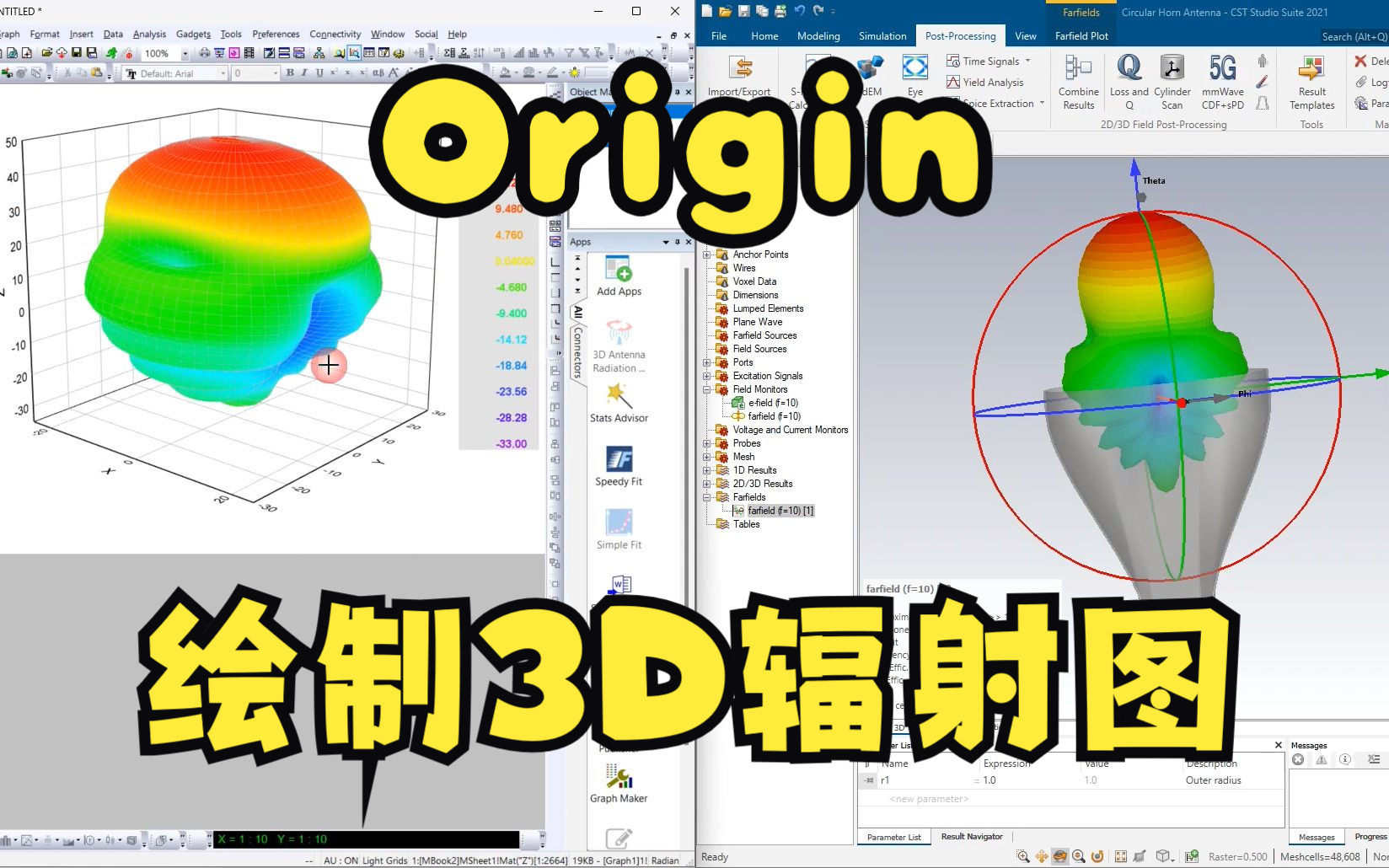1389x868 pixels.
Task: Open the Gadgets menu in Origin
Action: coord(193,34)
